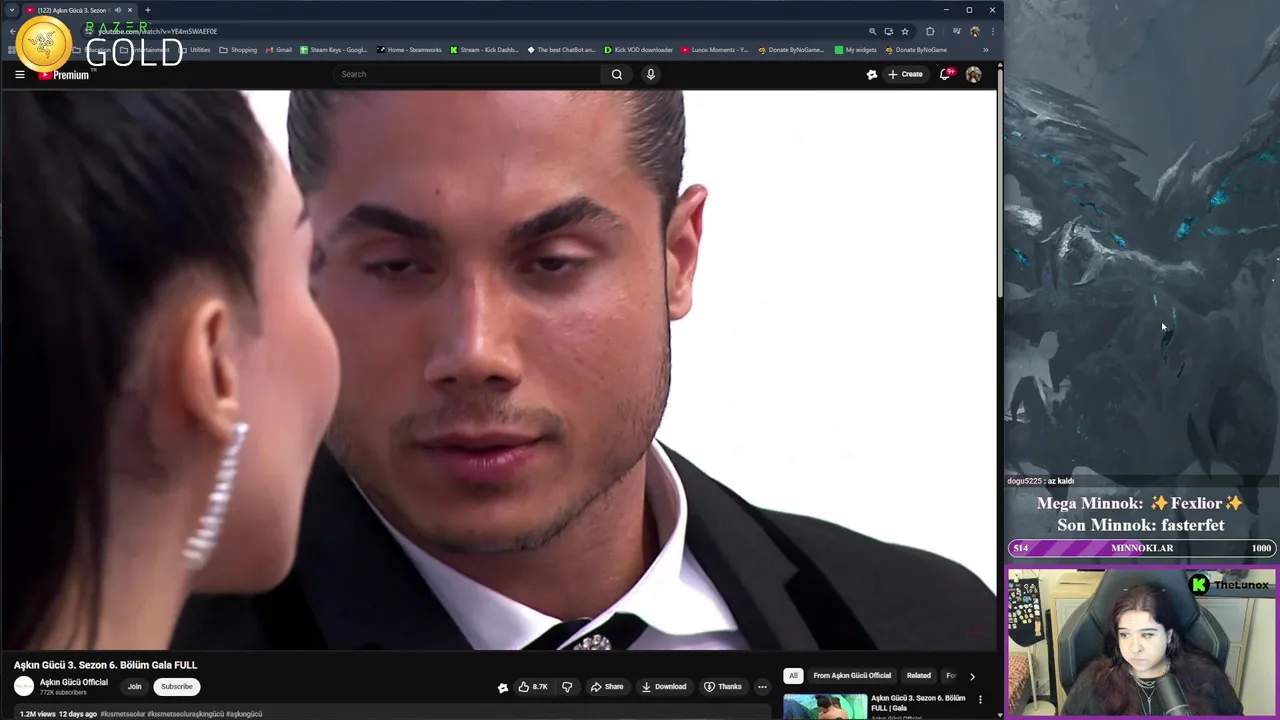
Task: Click the #aşkıngücü hashtag
Action: point(244,714)
